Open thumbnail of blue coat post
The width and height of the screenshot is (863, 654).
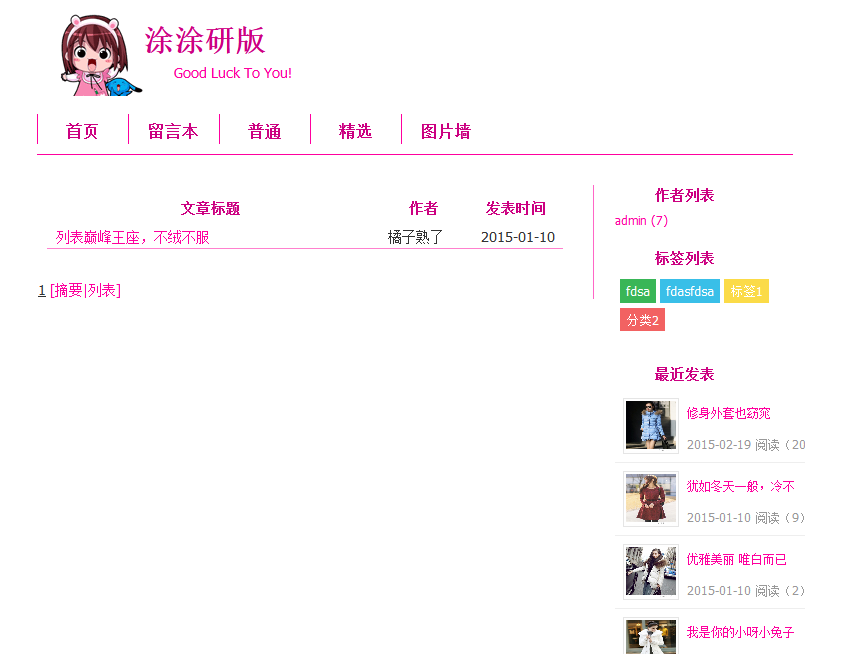tap(651, 426)
